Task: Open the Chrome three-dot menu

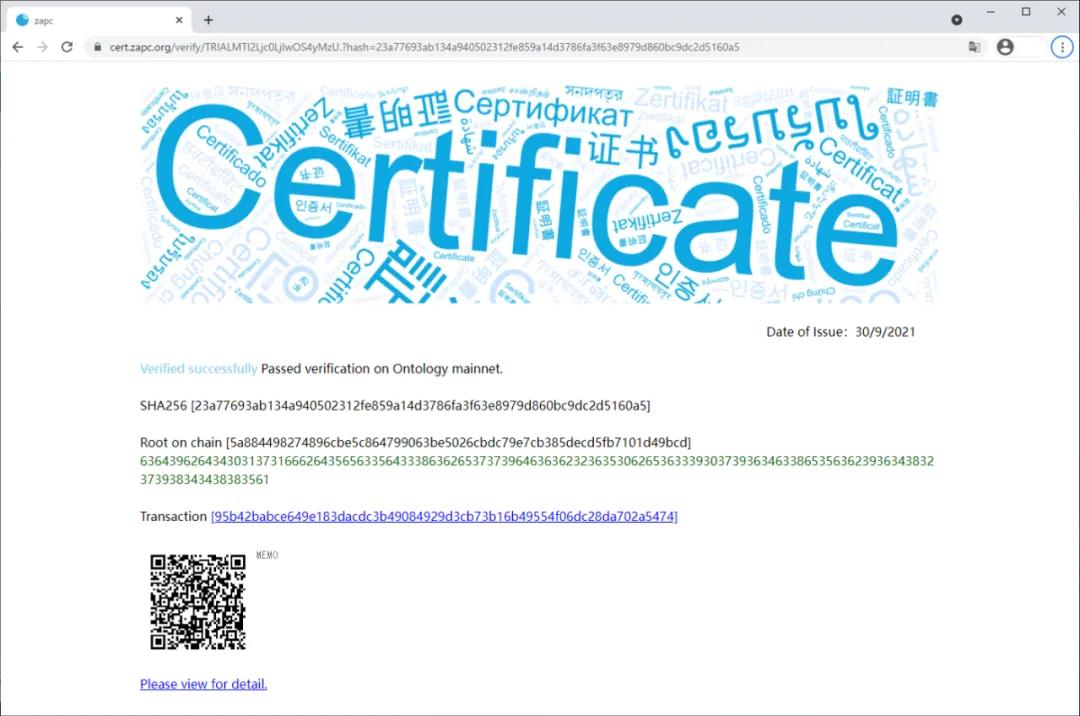Action: 1061,47
